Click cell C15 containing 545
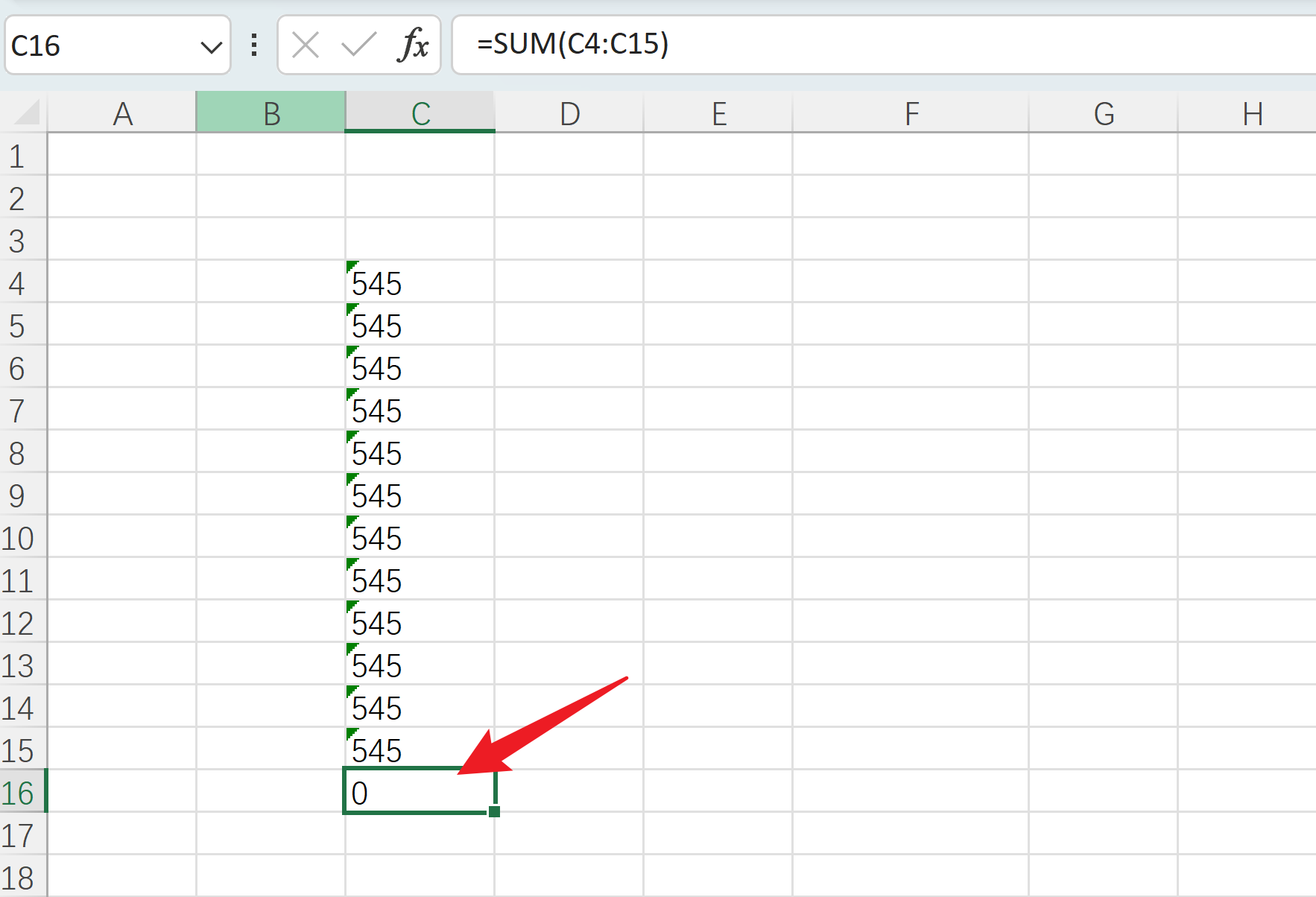This screenshot has height=897, width=1316. click(x=419, y=750)
